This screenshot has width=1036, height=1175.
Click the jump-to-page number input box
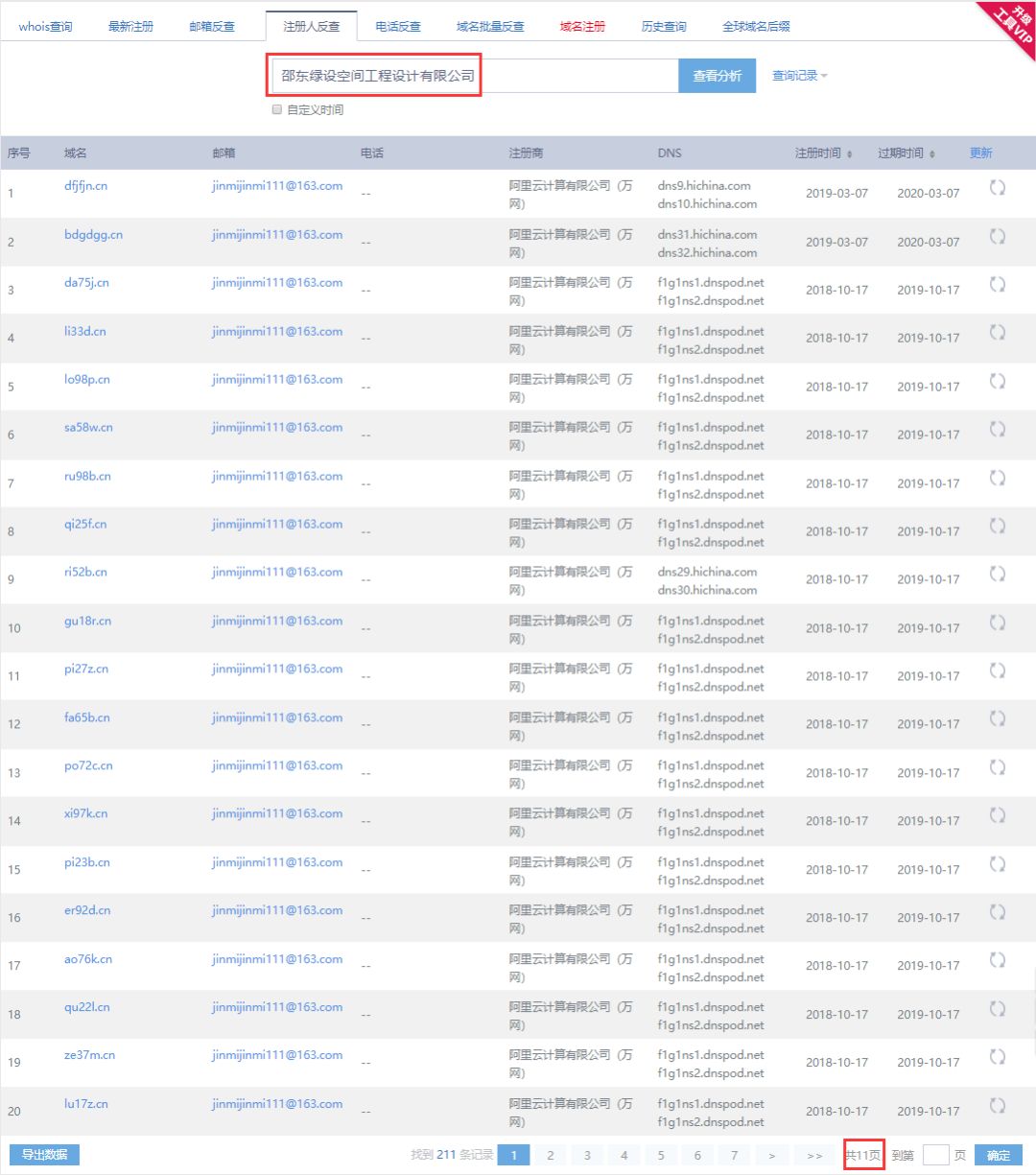point(935,1155)
